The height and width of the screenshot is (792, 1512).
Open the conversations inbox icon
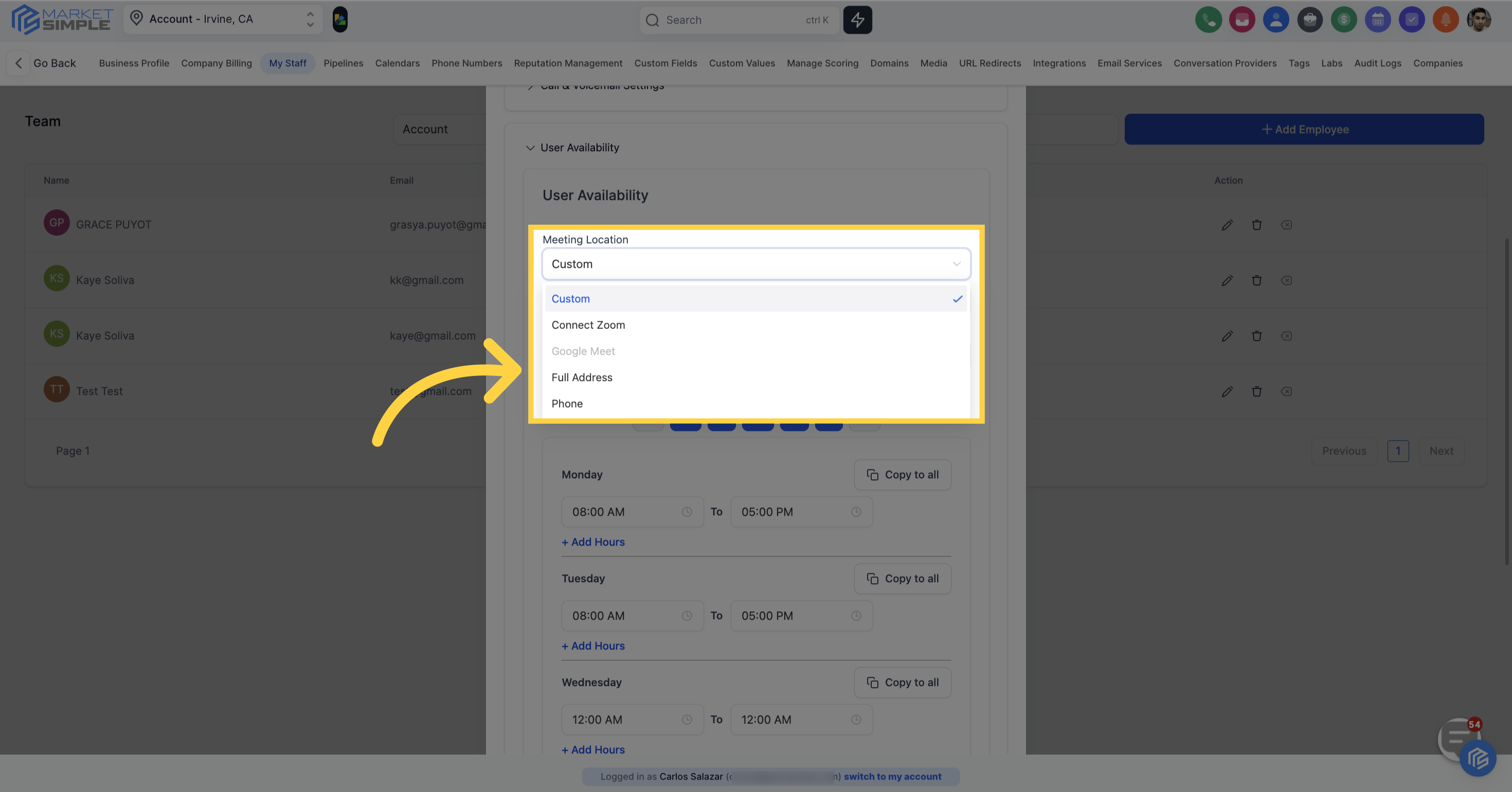(x=1243, y=20)
